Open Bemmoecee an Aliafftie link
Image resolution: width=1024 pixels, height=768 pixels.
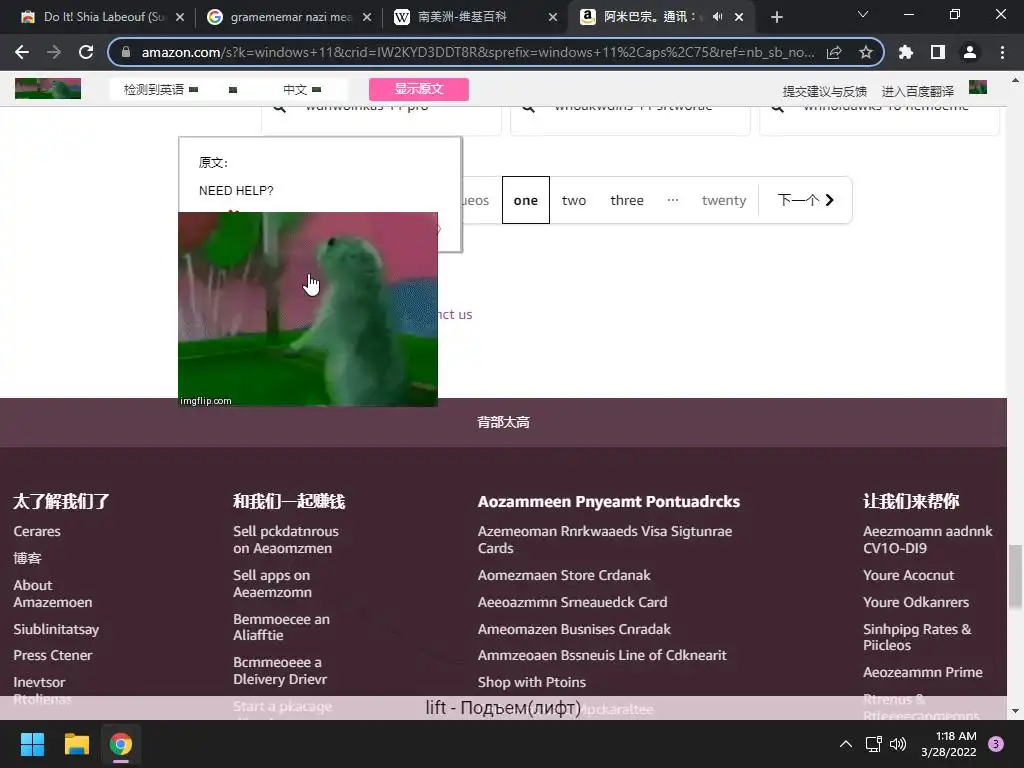[281, 627]
